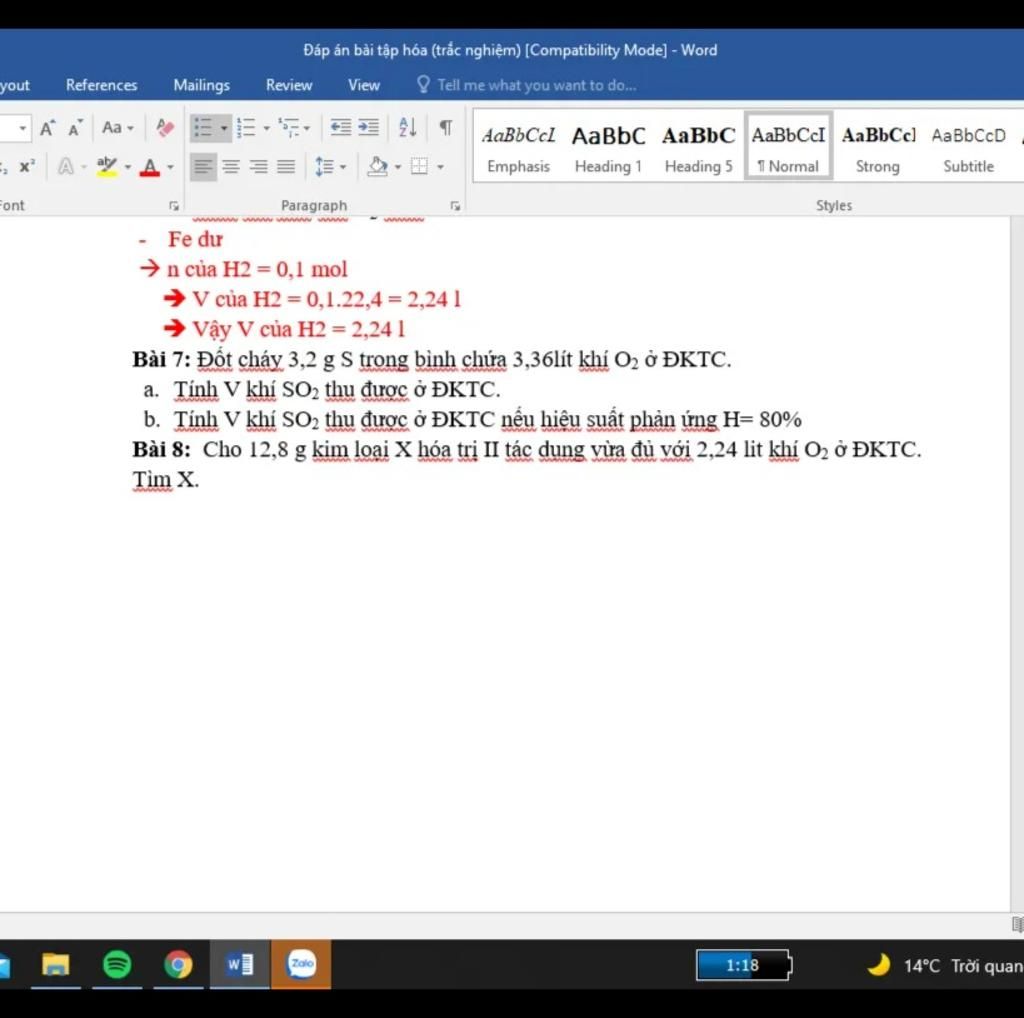1024x1018 pixels.
Task: Increase font size with Grow Font icon
Action: coord(47,128)
